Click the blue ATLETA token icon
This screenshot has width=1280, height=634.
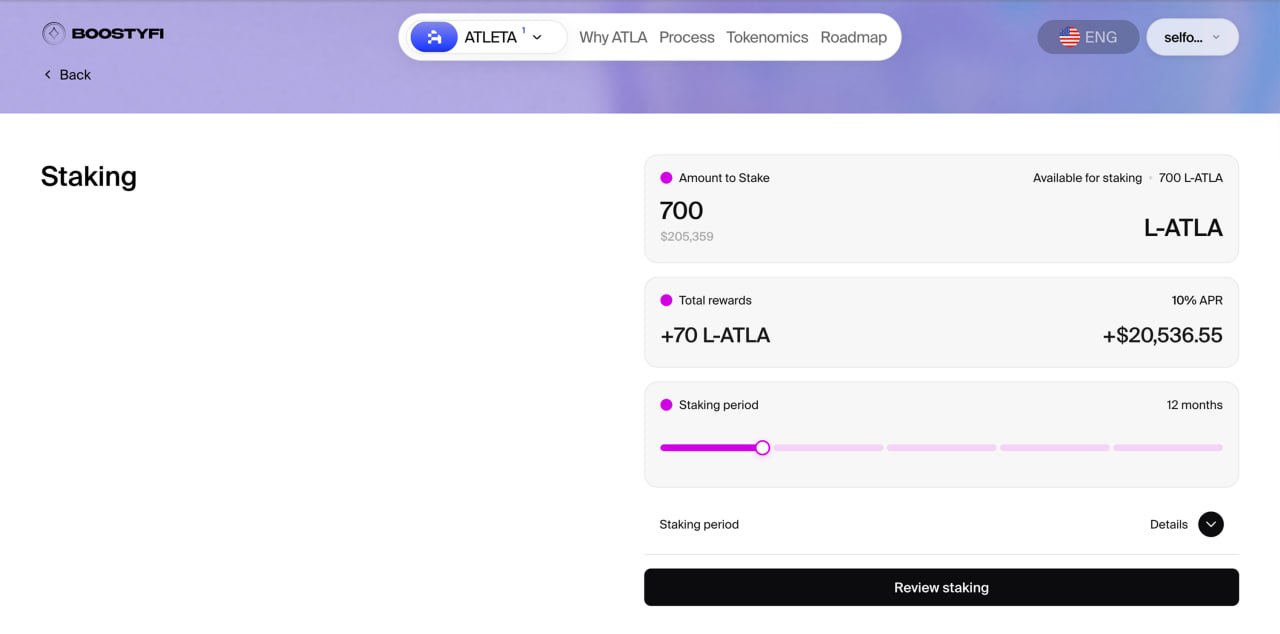coord(434,37)
